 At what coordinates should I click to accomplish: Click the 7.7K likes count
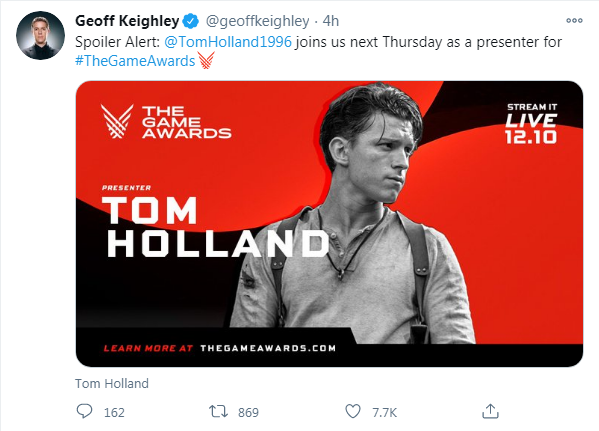coord(385,413)
